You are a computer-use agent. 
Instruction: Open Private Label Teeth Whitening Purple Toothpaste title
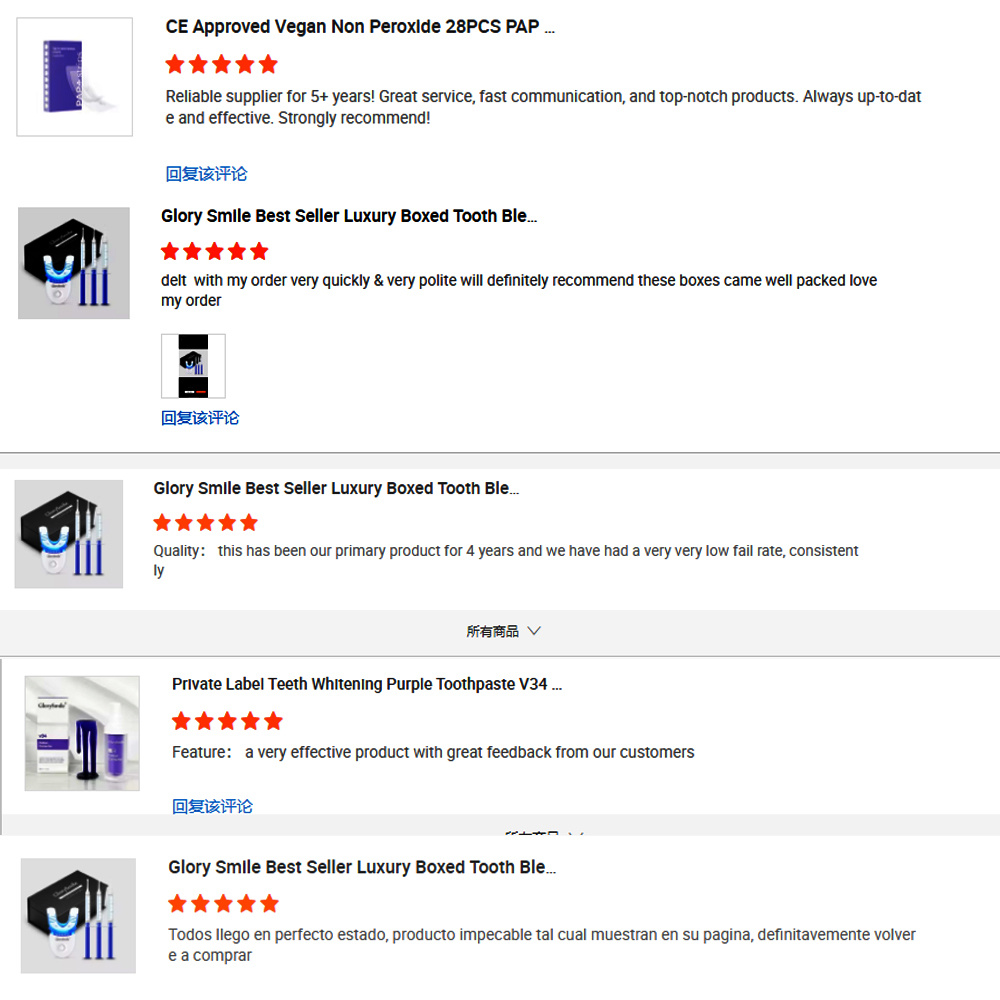click(x=367, y=684)
